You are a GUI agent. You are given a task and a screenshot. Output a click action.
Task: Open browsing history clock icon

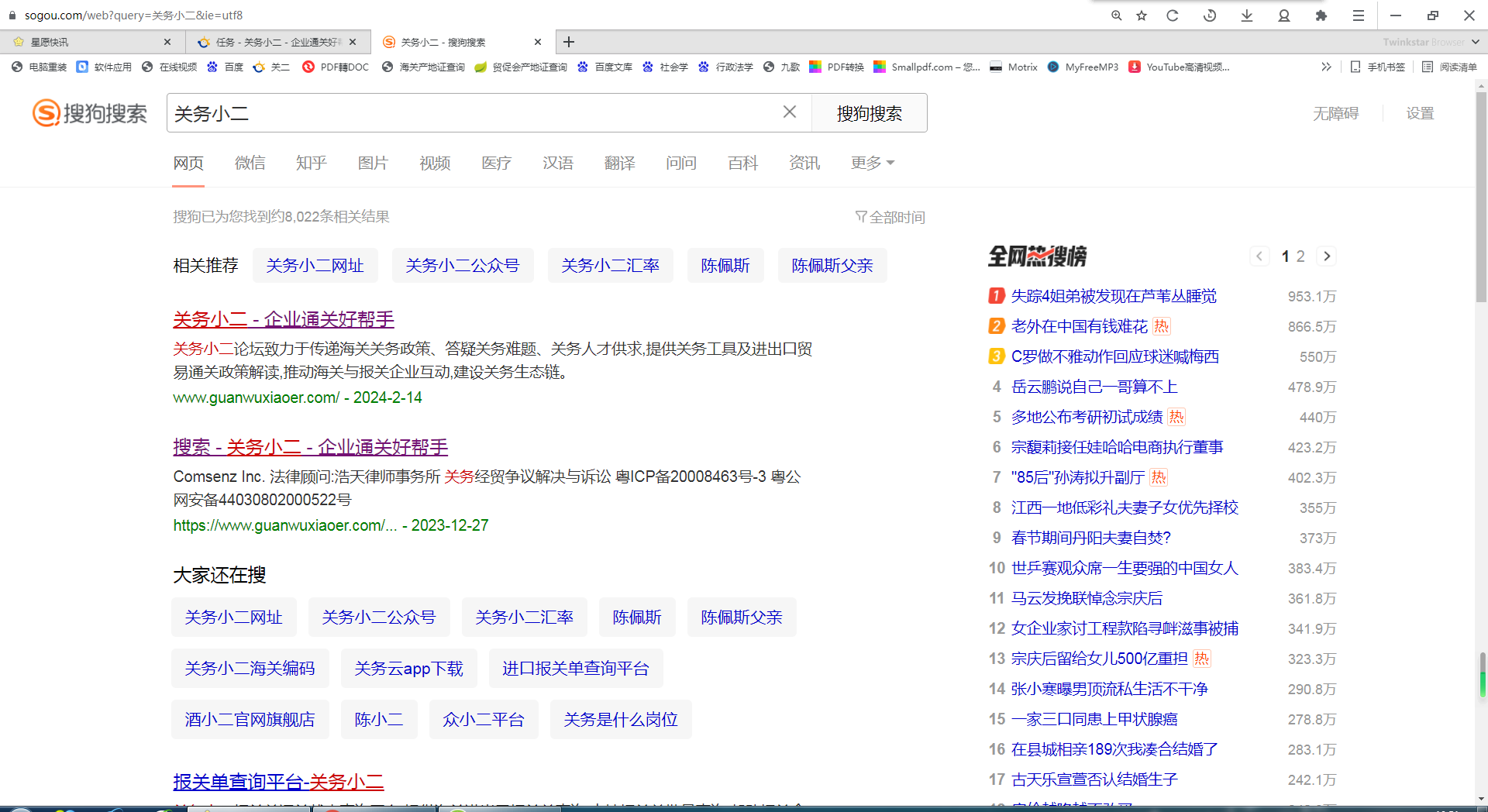pyautogui.click(x=1210, y=15)
